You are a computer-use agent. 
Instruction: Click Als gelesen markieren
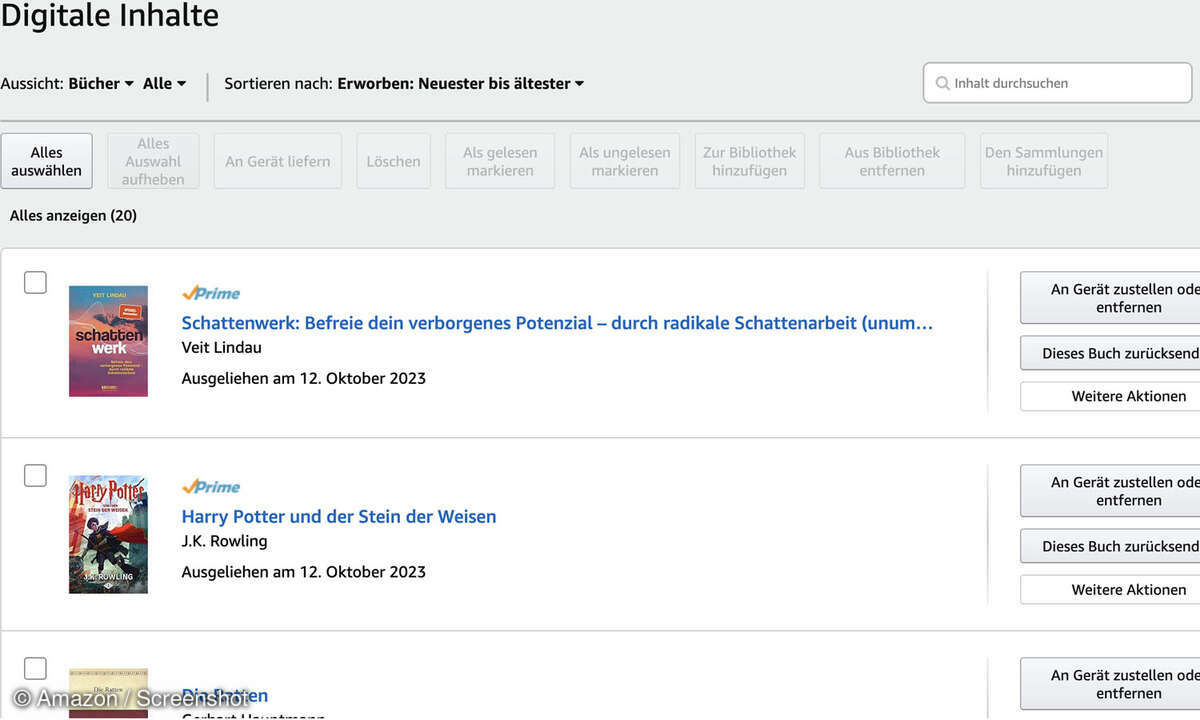click(500, 161)
